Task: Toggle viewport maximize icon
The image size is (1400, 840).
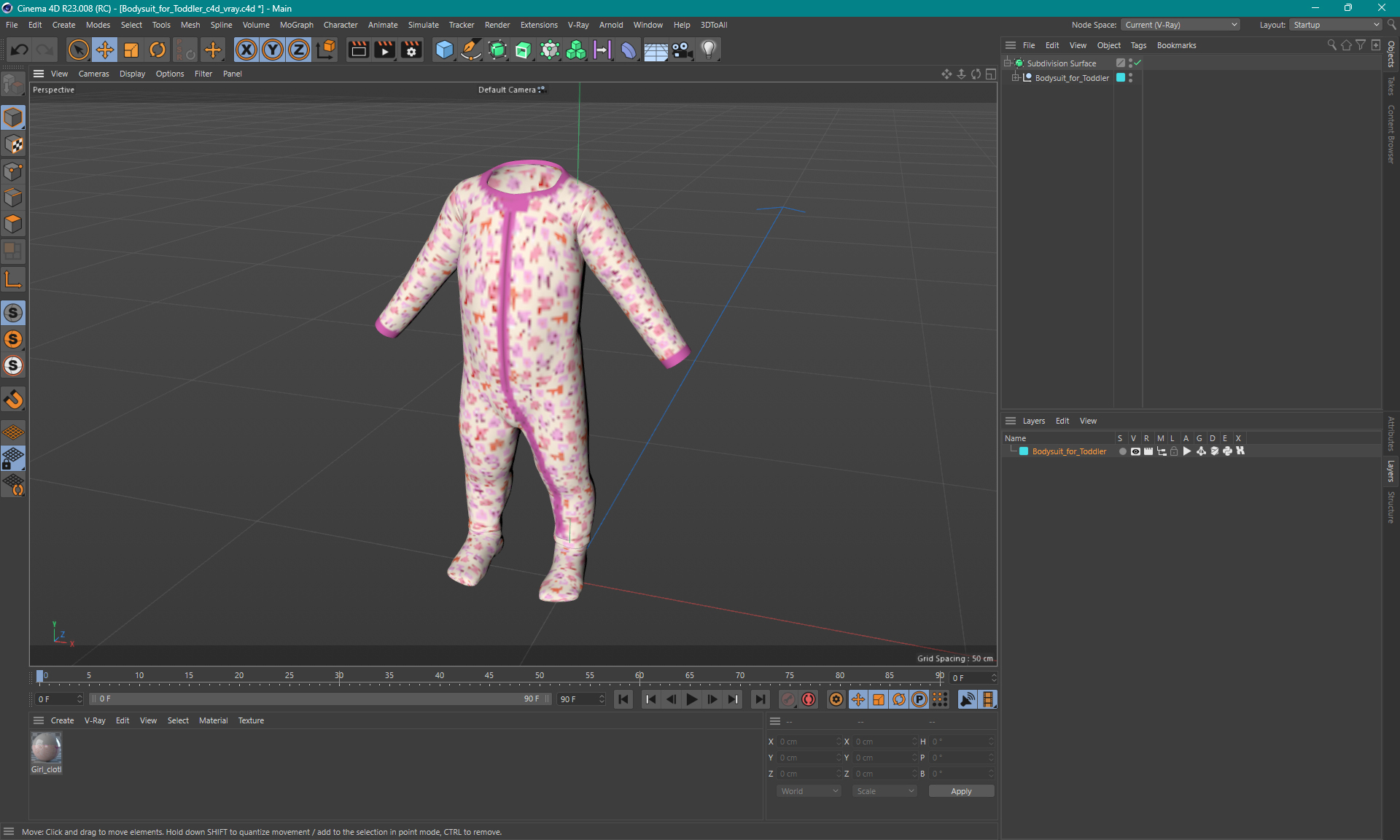Action: 990,74
